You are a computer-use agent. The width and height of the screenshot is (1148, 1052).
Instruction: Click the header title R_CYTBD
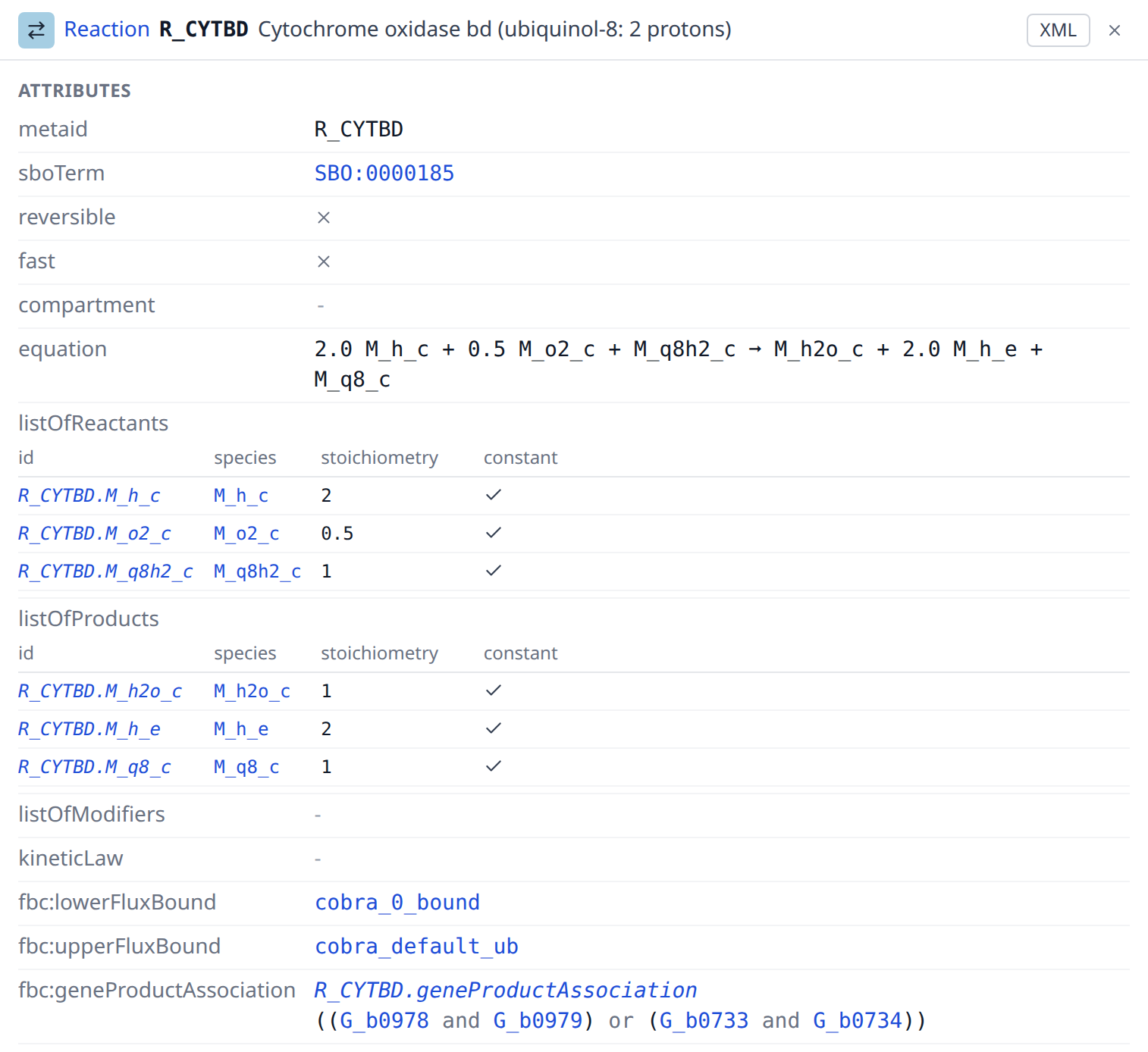coord(204,30)
